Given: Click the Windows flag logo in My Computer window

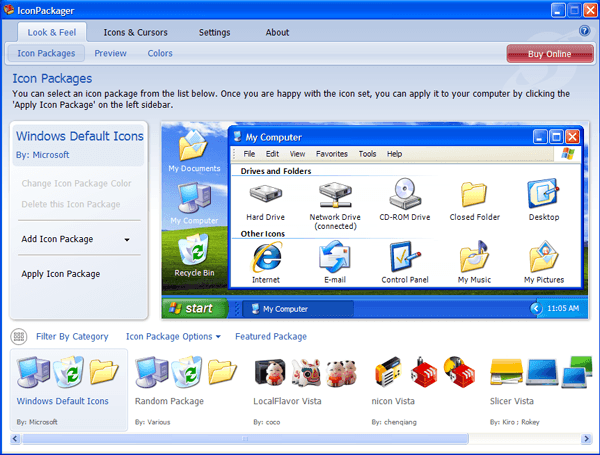Looking at the screenshot, I should 568,154.
